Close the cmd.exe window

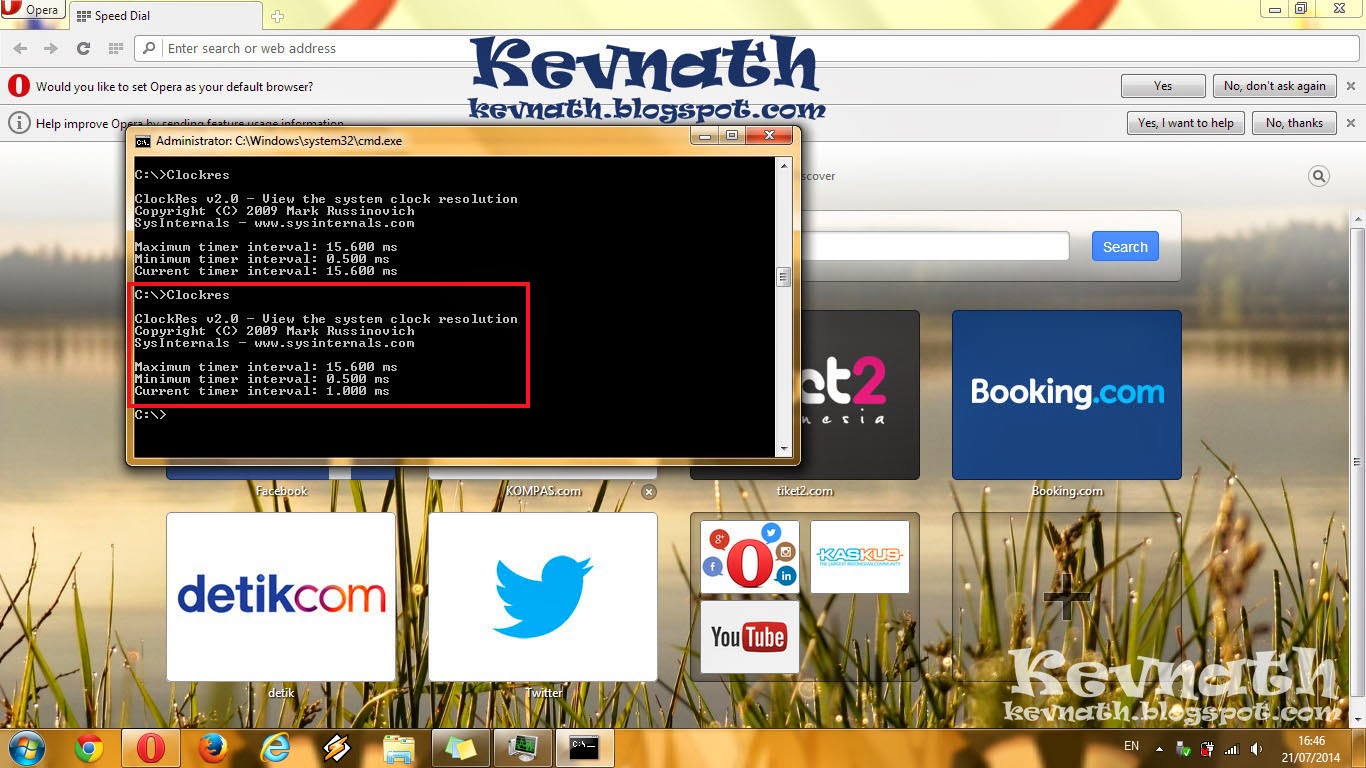[x=769, y=135]
